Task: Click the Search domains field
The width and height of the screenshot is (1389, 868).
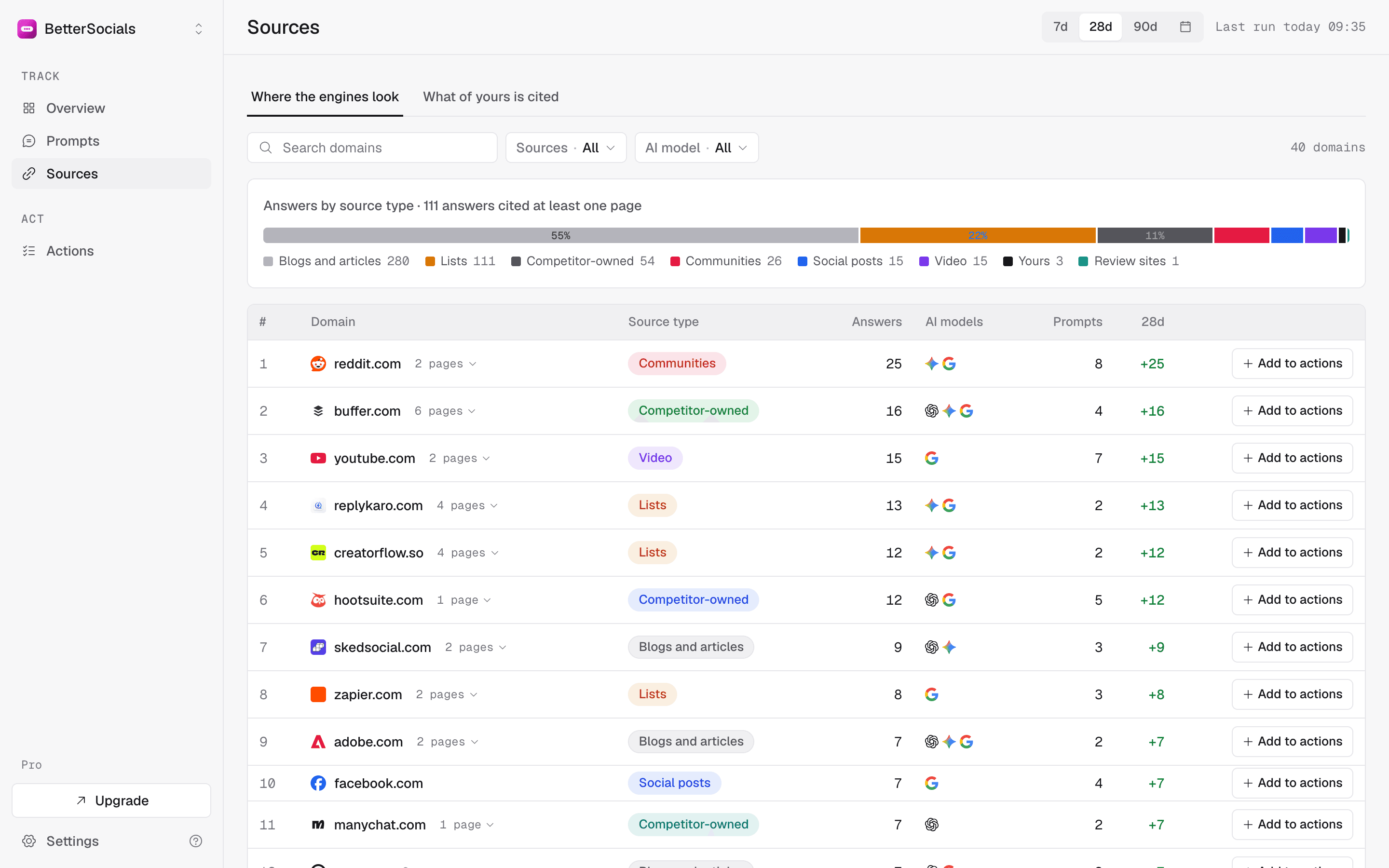Action: pos(372,148)
